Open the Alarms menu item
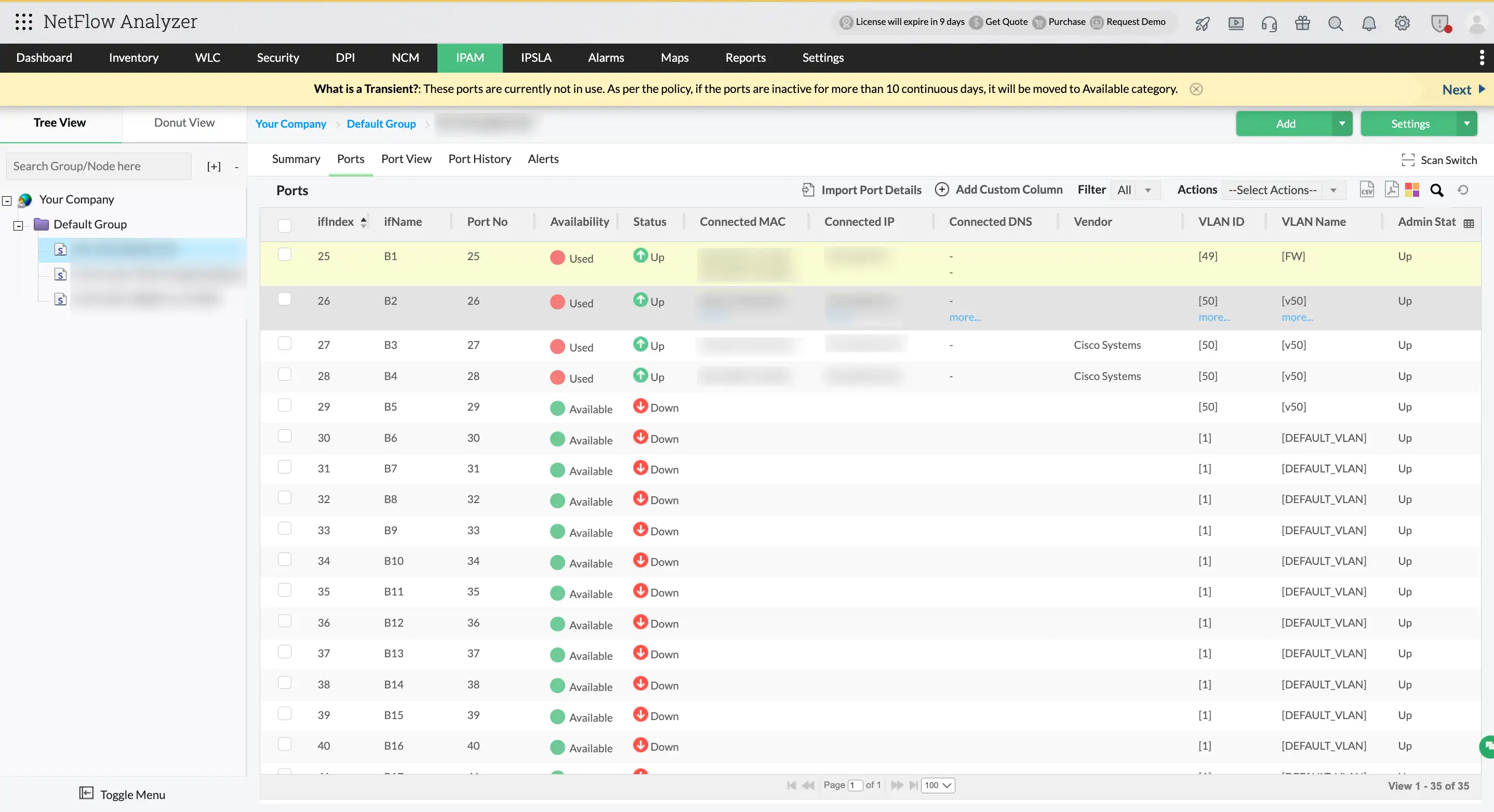 pyautogui.click(x=606, y=58)
